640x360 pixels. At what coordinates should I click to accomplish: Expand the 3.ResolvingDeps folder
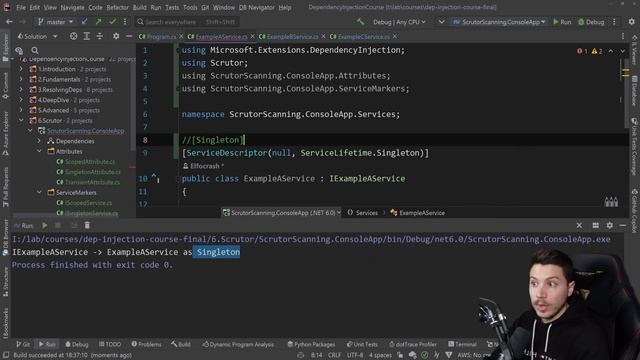(21, 90)
